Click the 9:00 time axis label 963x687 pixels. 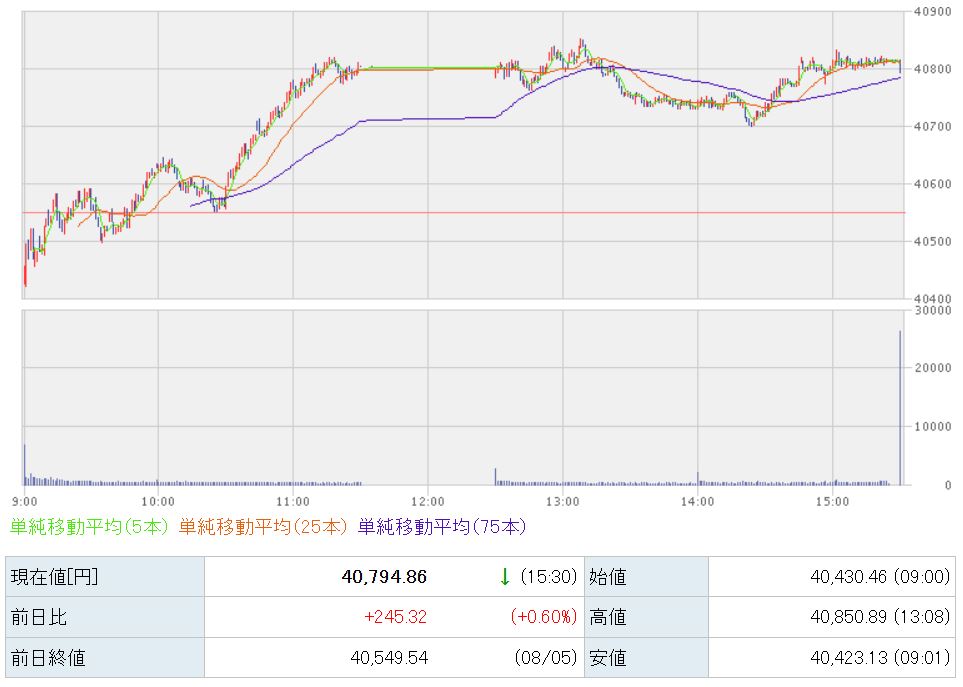pos(25,502)
